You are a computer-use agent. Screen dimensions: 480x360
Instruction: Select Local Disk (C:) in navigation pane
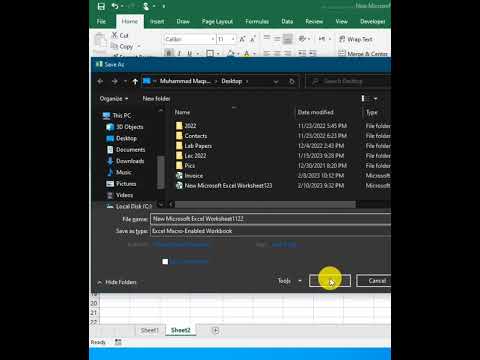point(129,206)
